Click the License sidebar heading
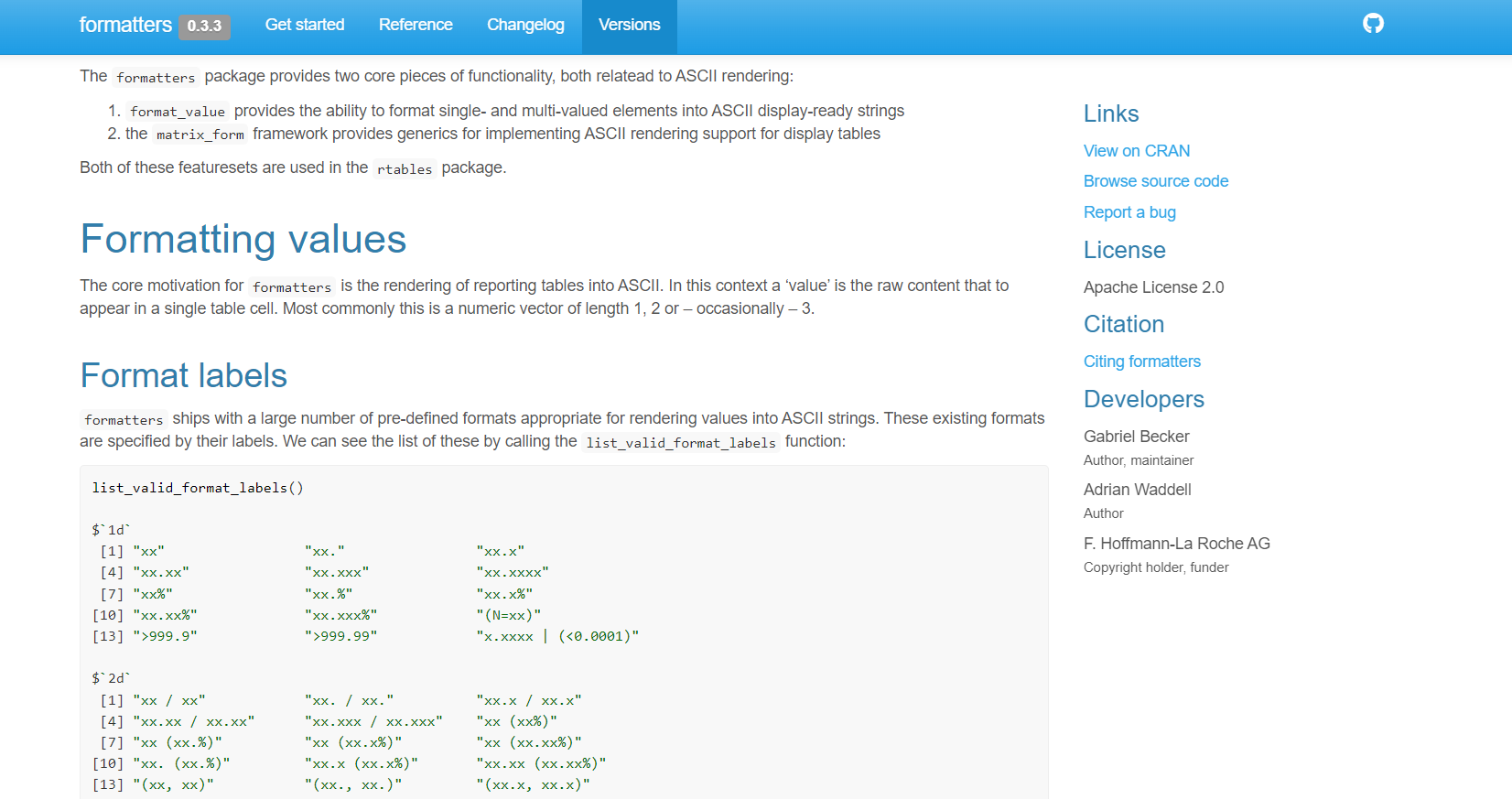 click(1125, 250)
